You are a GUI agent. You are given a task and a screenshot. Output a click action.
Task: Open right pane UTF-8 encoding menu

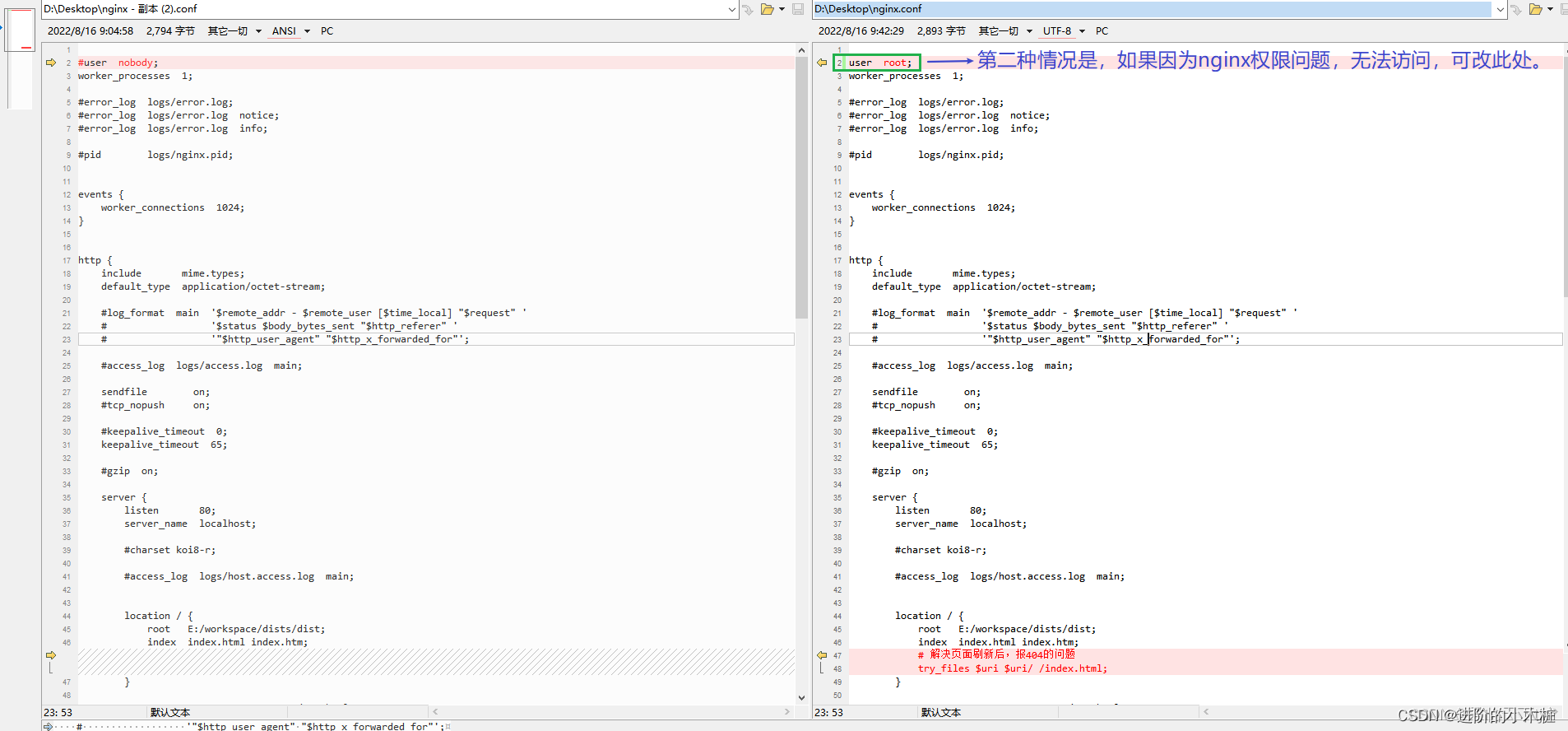click(x=1064, y=31)
